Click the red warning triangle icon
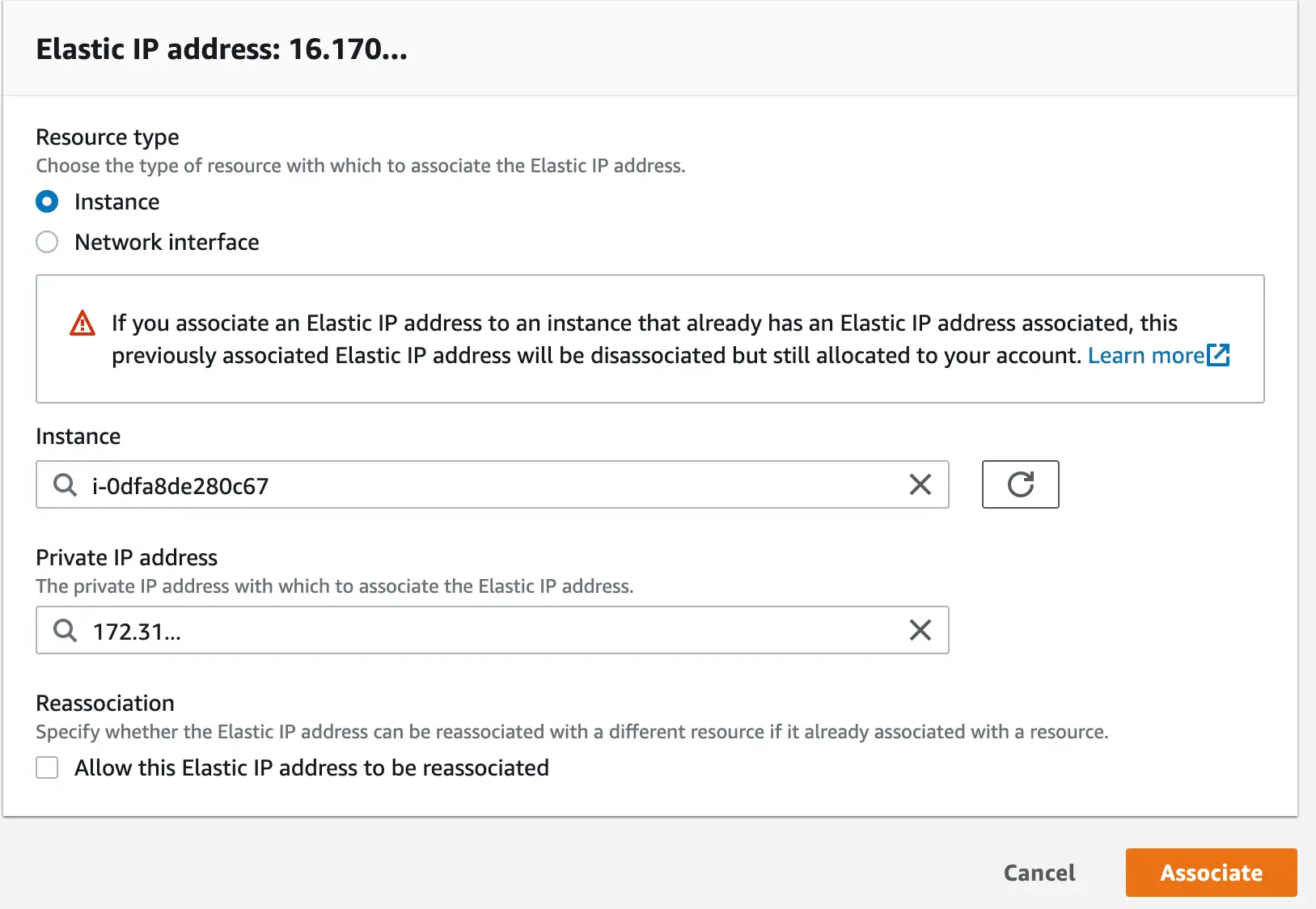Image resolution: width=1316 pixels, height=909 pixels. [81, 322]
